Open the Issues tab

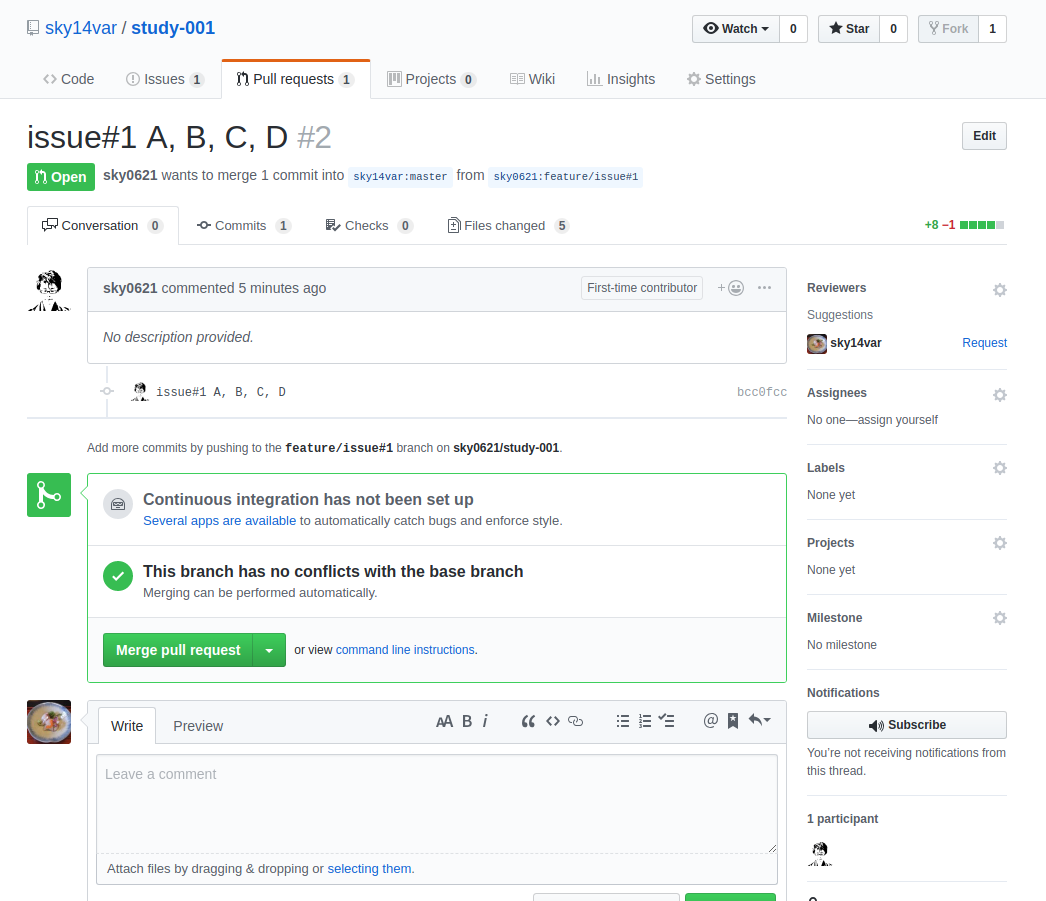click(164, 79)
